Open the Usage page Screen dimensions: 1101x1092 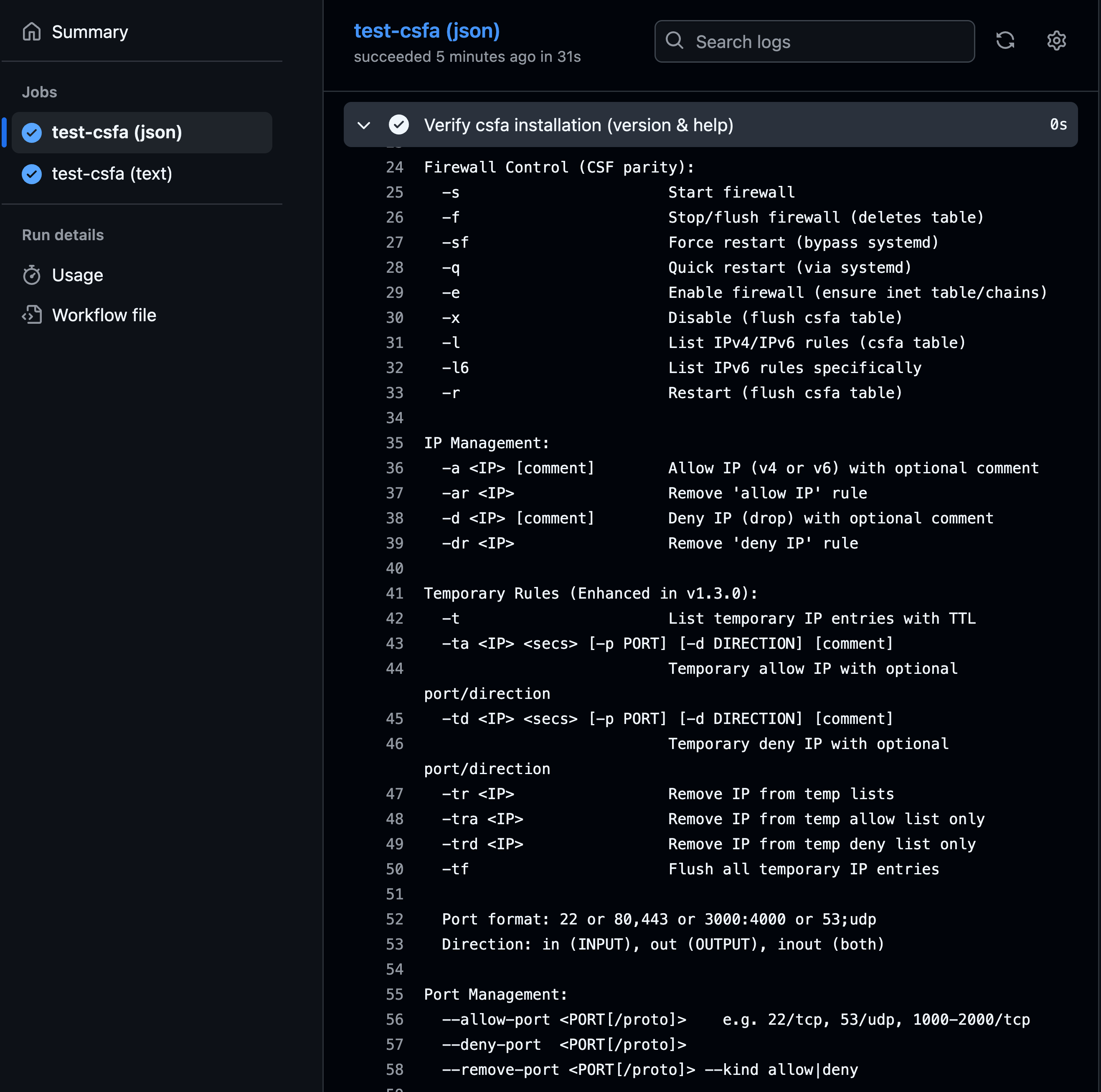[x=78, y=275]
